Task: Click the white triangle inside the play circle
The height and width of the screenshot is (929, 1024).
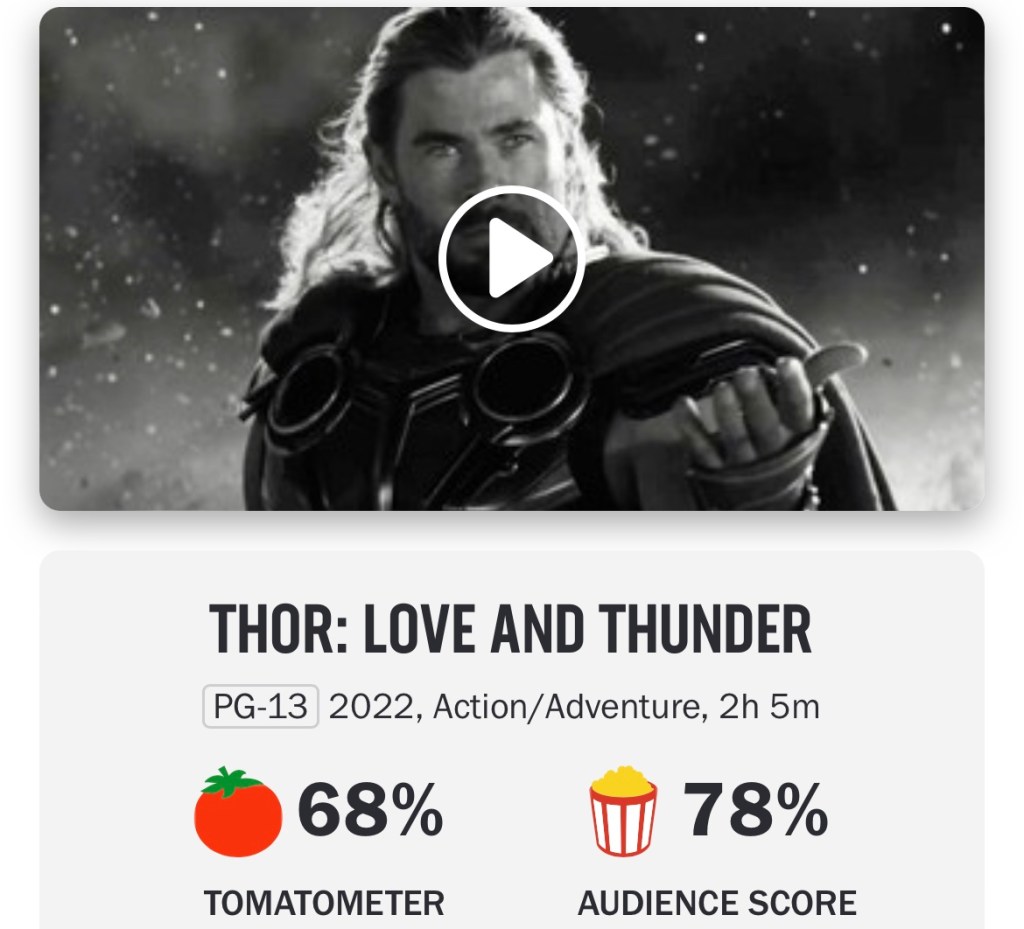Action: coord(517,259)
